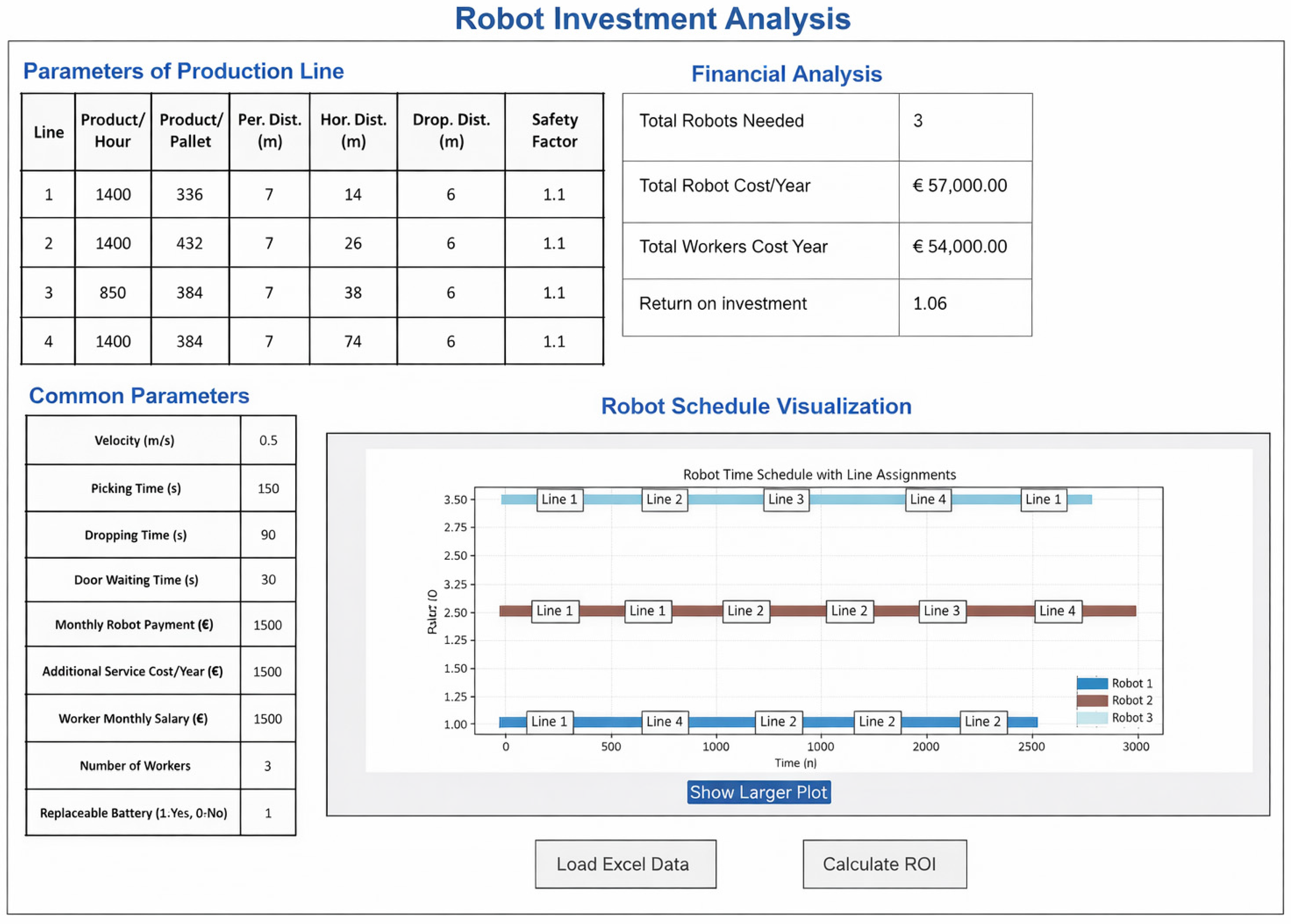Image resolution: width=1291 pixels, height=924 pixels.
Task: Select Hor. Dist. cell 14
Action: click(353, 195)
